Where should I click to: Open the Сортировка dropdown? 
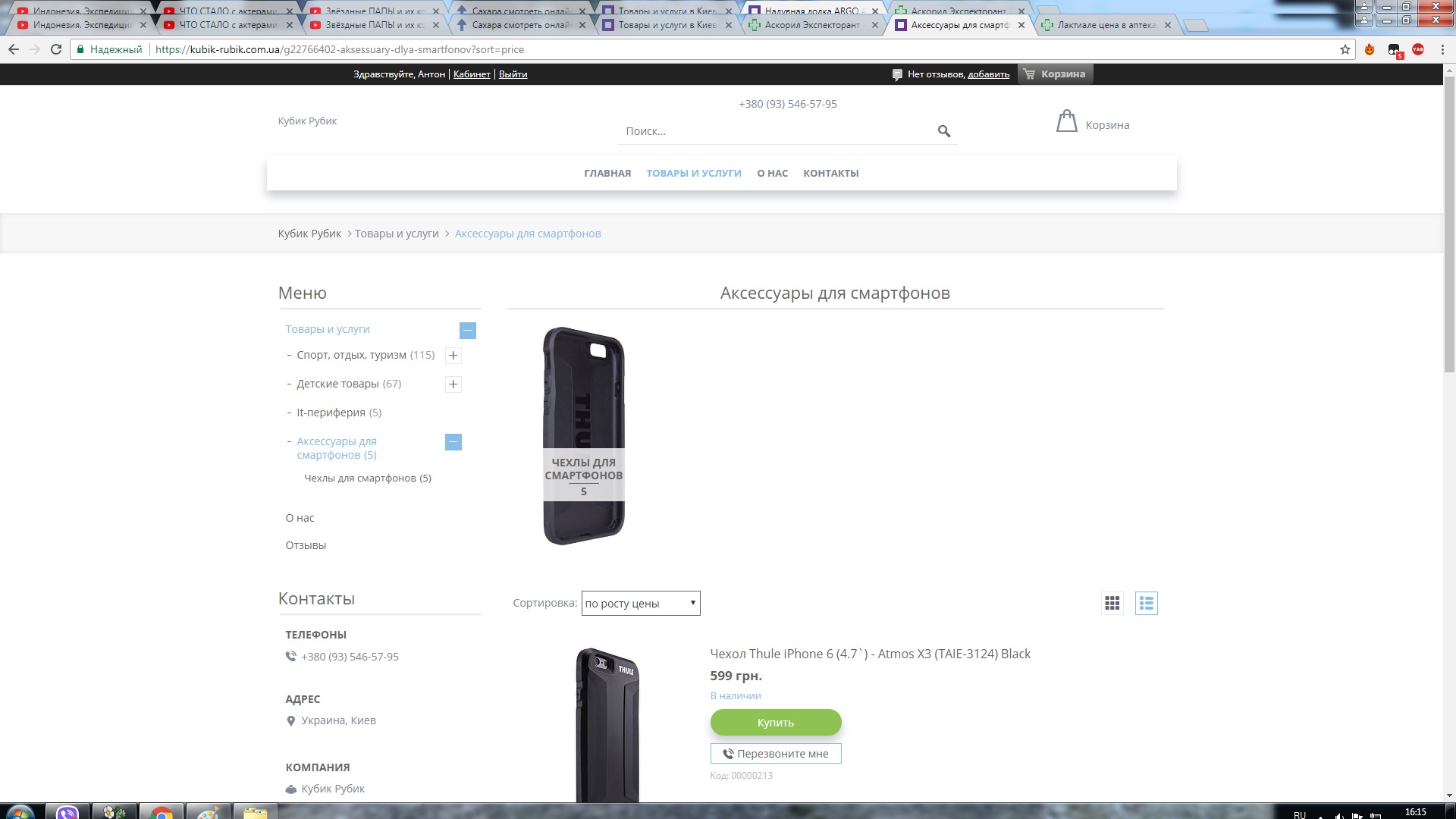pos(641,603)
